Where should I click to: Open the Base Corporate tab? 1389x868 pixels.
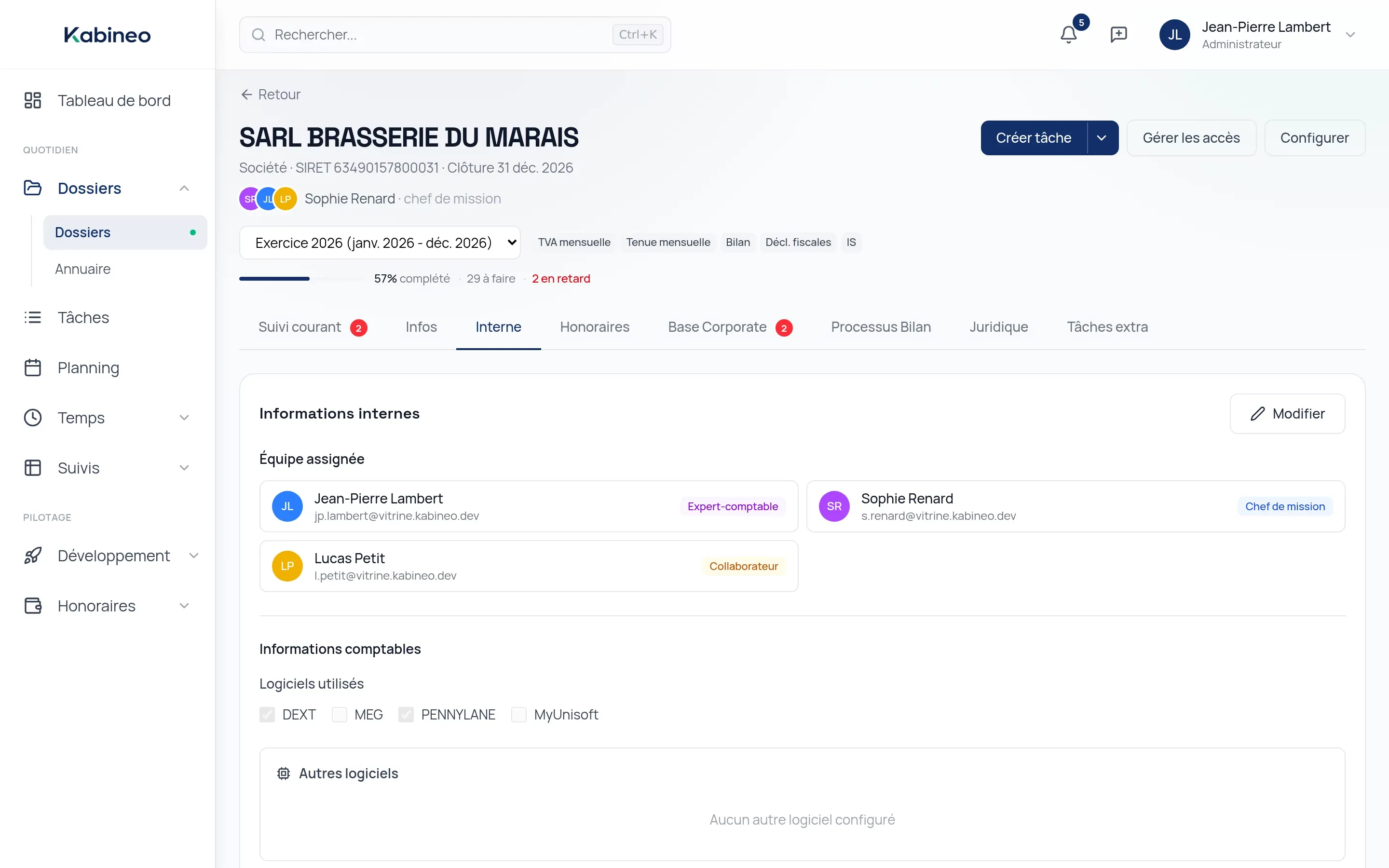point(730,327)
